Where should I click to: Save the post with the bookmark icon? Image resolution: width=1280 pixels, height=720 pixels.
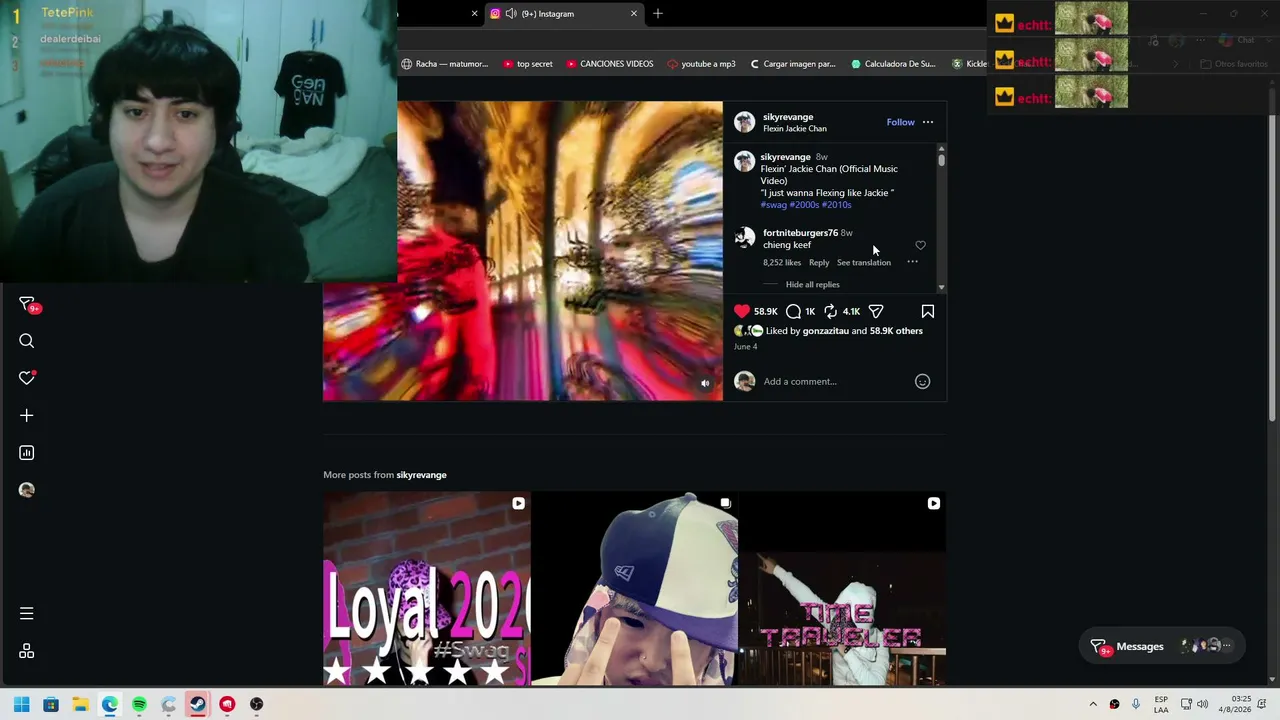[x=928, y=311]
